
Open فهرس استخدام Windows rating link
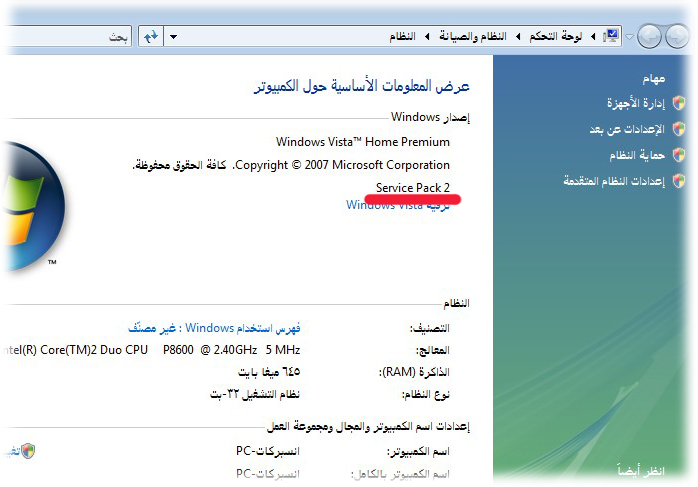point(214,328)
